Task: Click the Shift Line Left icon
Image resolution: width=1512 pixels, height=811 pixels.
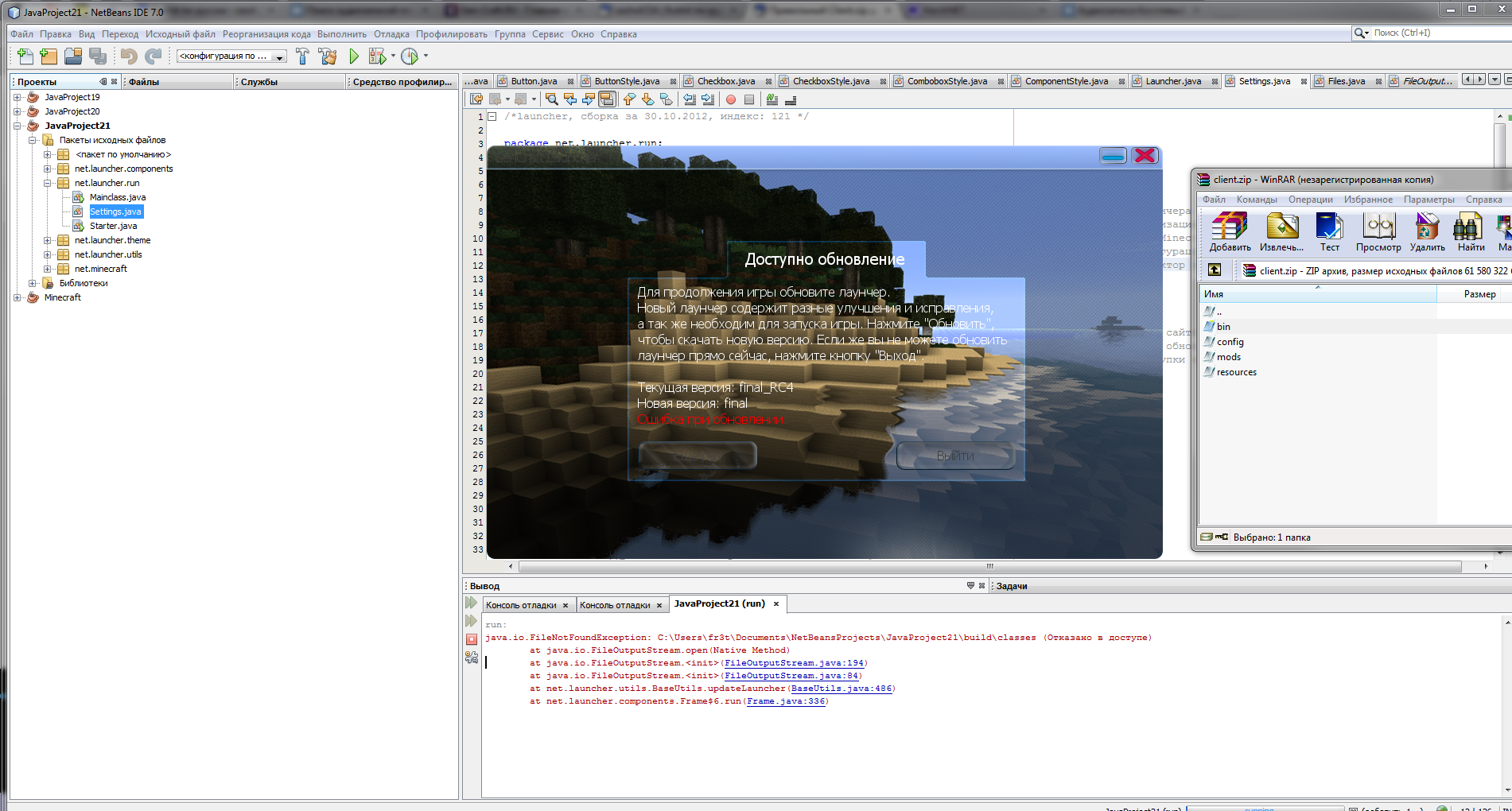Action: coord(689,99)
